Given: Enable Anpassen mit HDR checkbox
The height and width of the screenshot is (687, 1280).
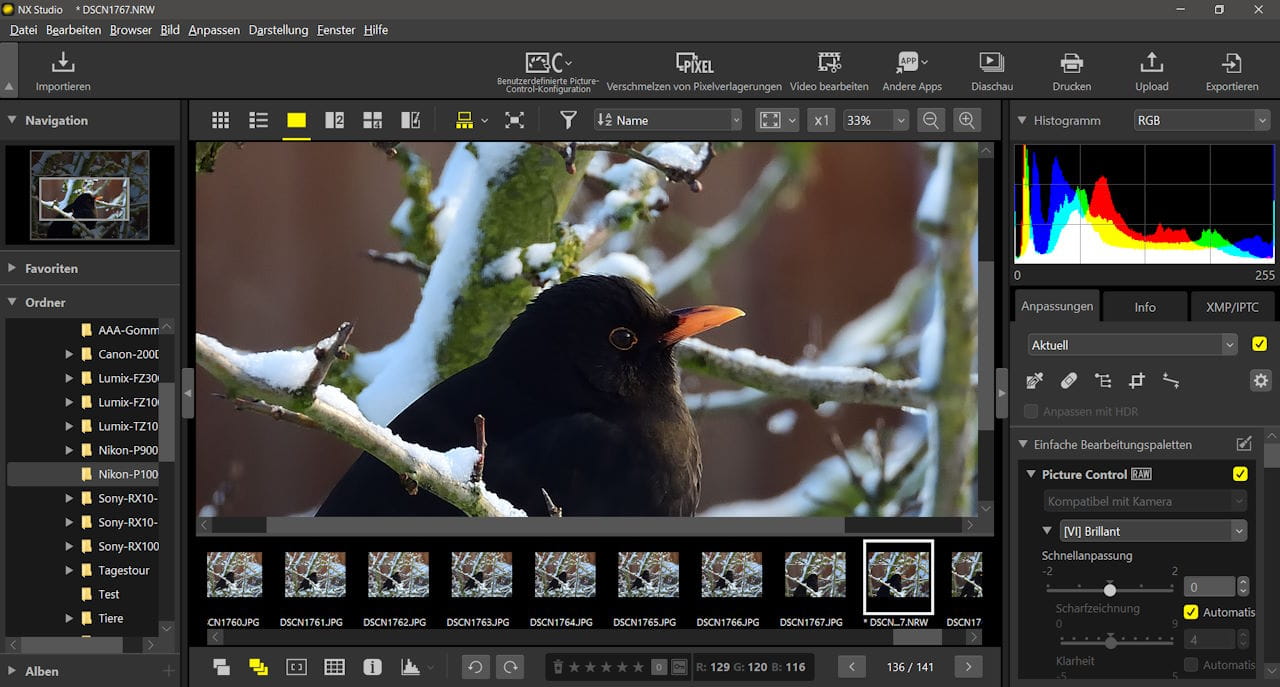Looking at the screenshot, I should click(1031, 411).
